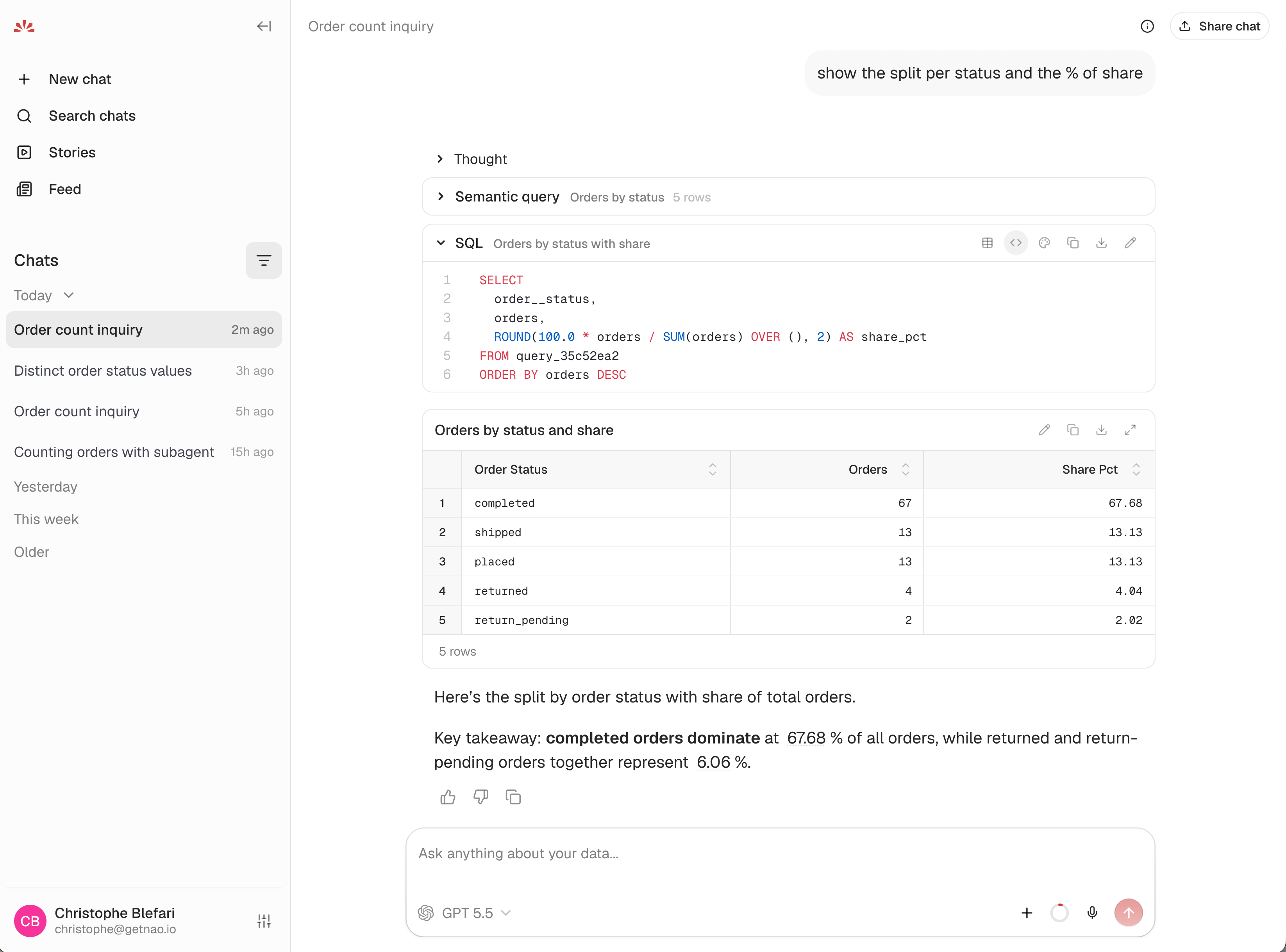Click the 'returned' status cell
This screenshot has height=952, width=1286.
click(596, 591)
